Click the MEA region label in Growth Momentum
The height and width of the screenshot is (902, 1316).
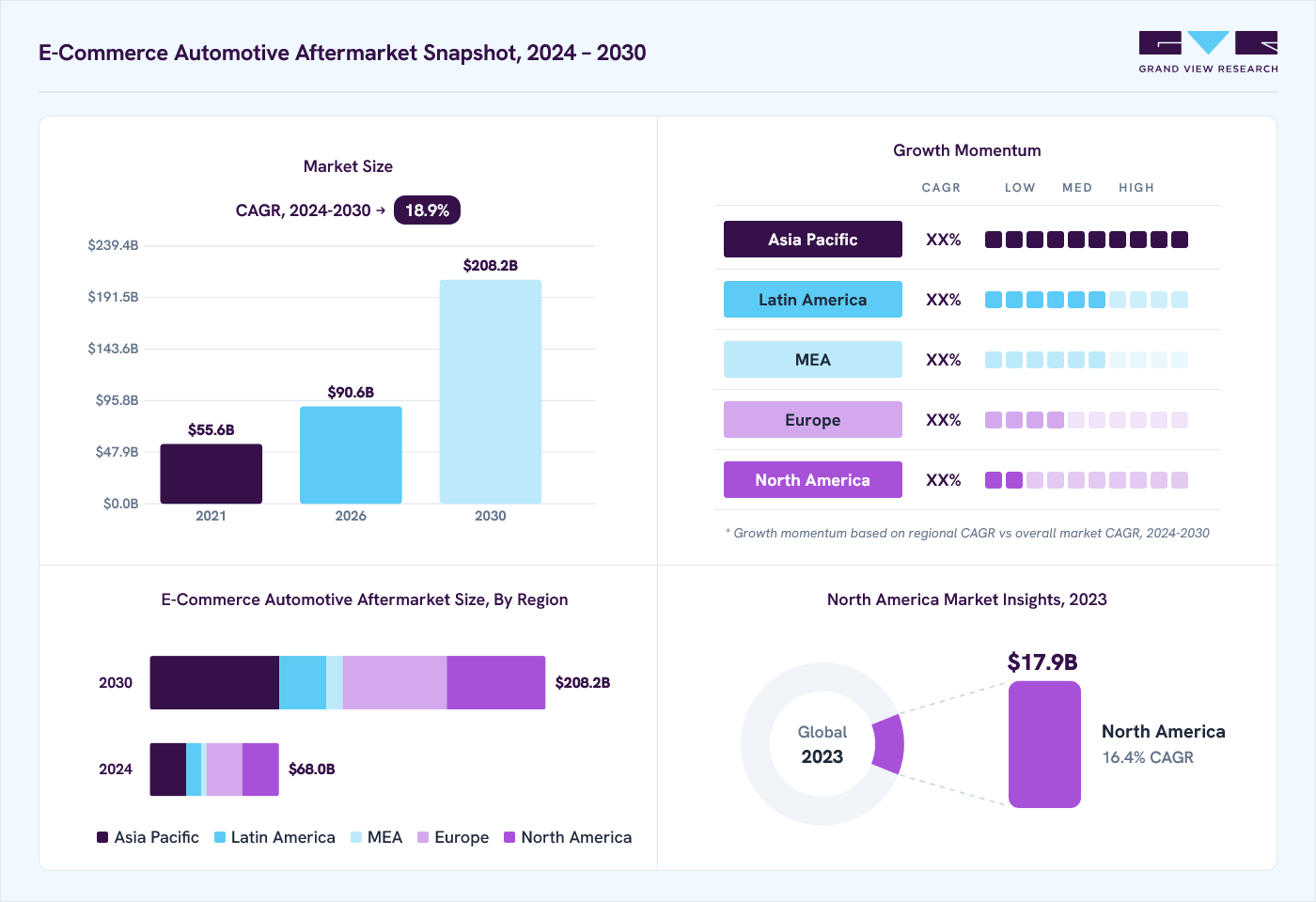(813, 360)
